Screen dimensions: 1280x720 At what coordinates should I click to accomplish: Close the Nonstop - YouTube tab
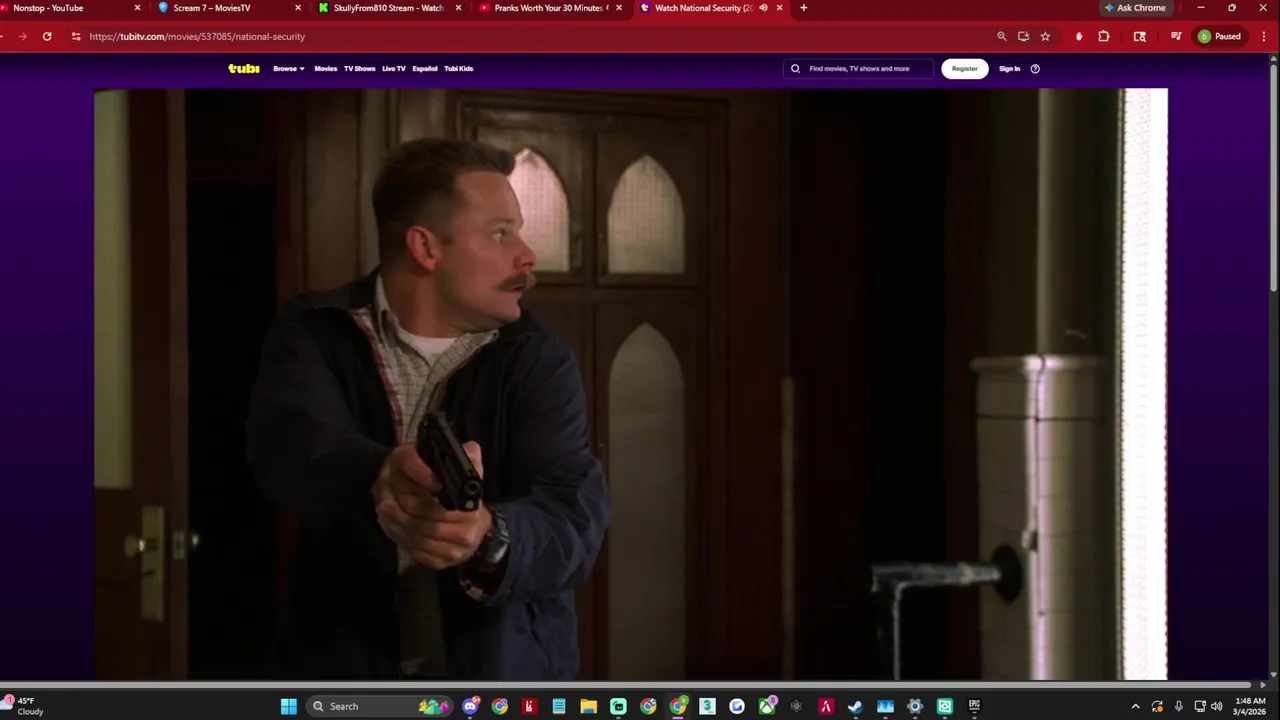coord(138,8)
